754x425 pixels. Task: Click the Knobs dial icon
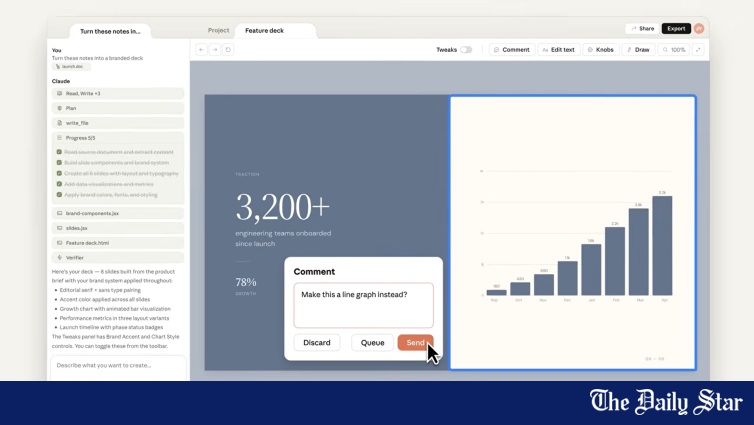pos(590,50)
